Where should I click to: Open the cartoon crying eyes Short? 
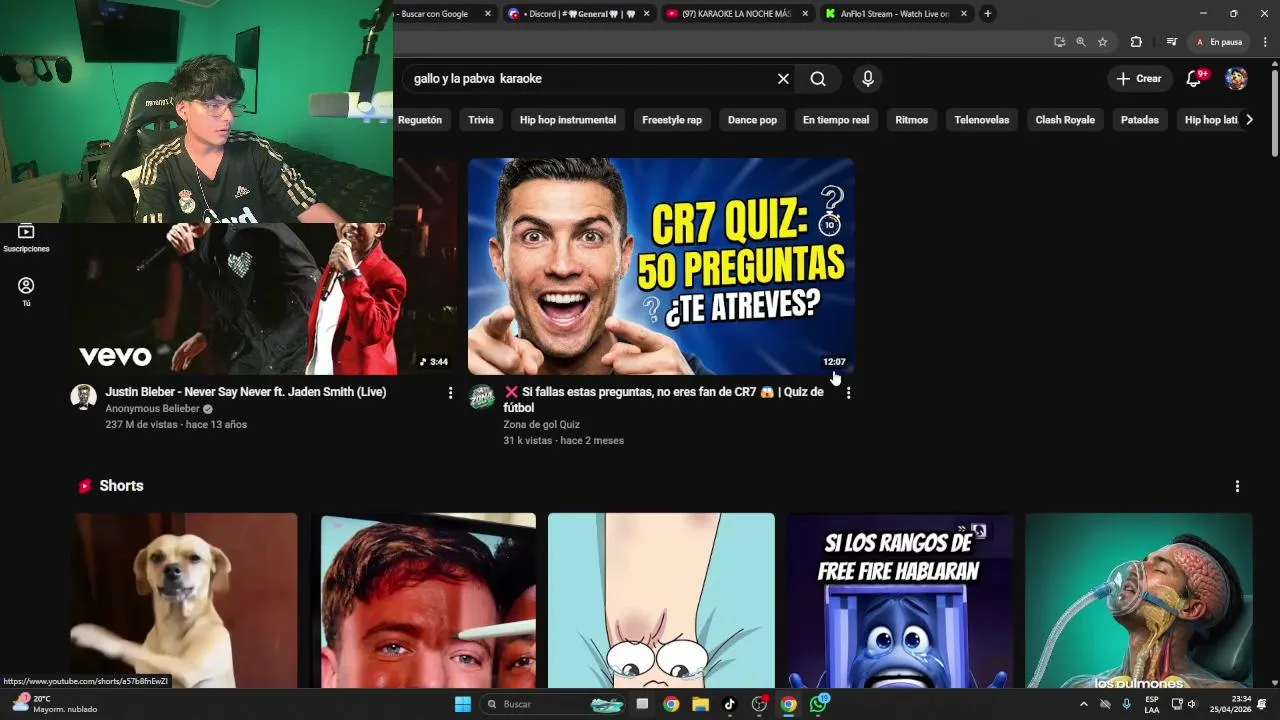tap(661, 601)
